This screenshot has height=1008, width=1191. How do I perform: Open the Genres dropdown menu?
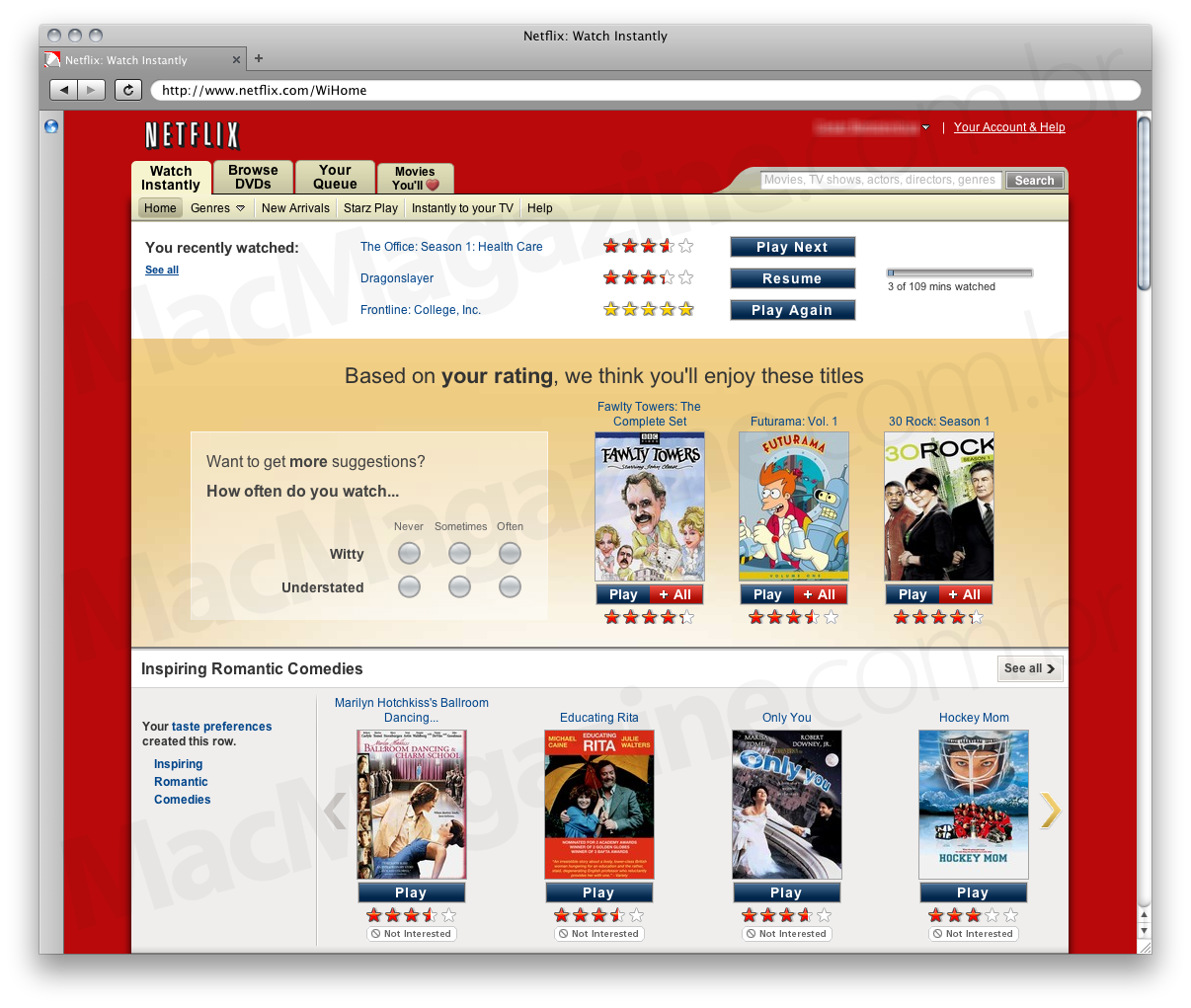pyautogui.click(x=217, y=208)
